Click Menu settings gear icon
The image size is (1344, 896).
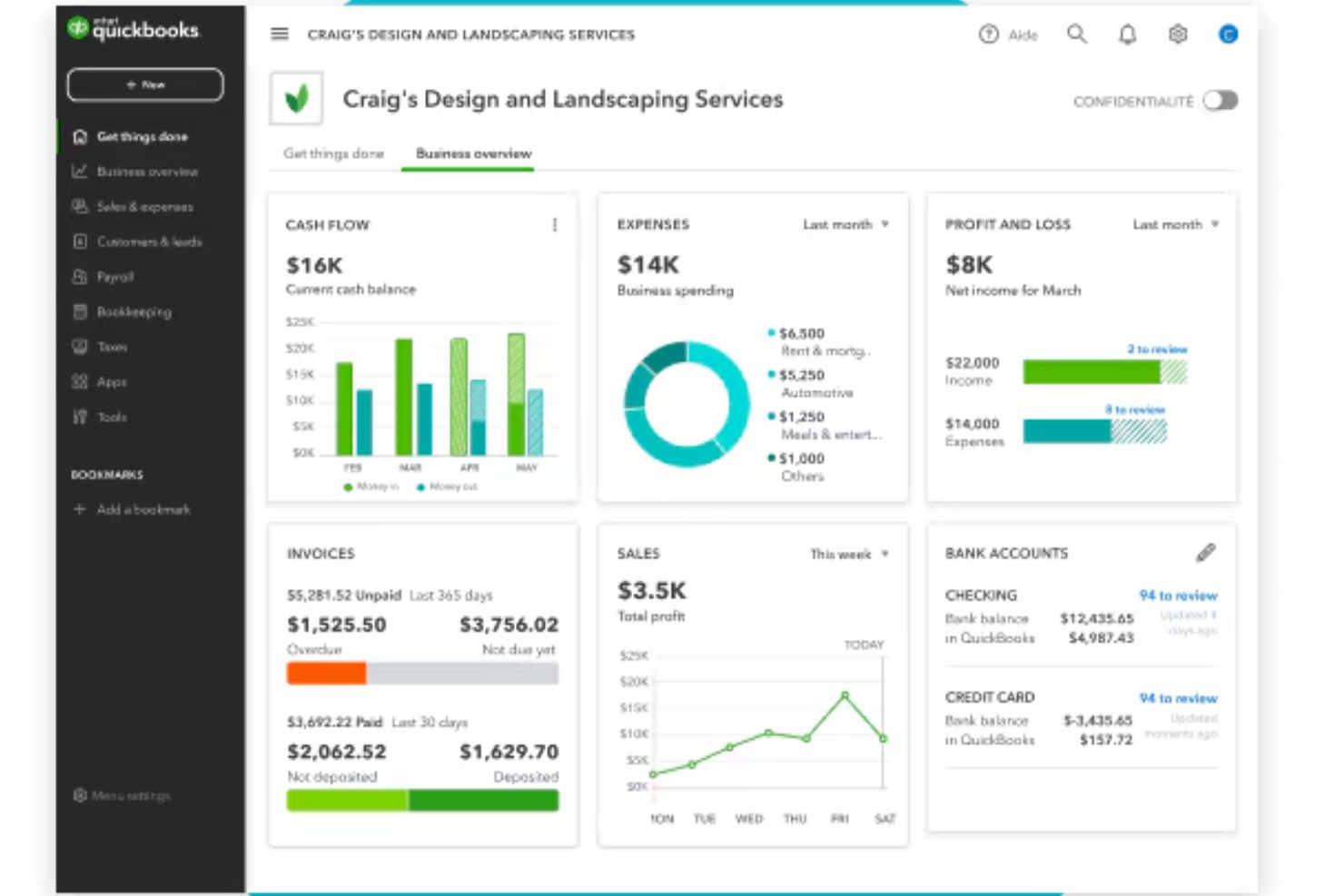[80, 795]
